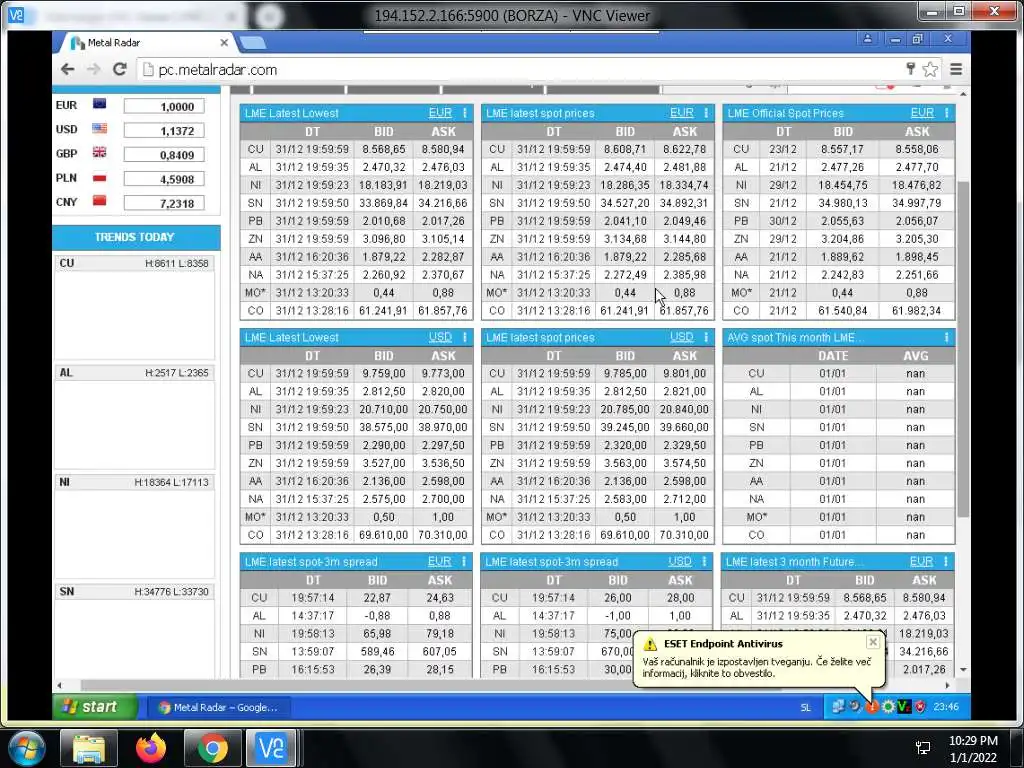Click the European Union flag icon

(99, 104)
